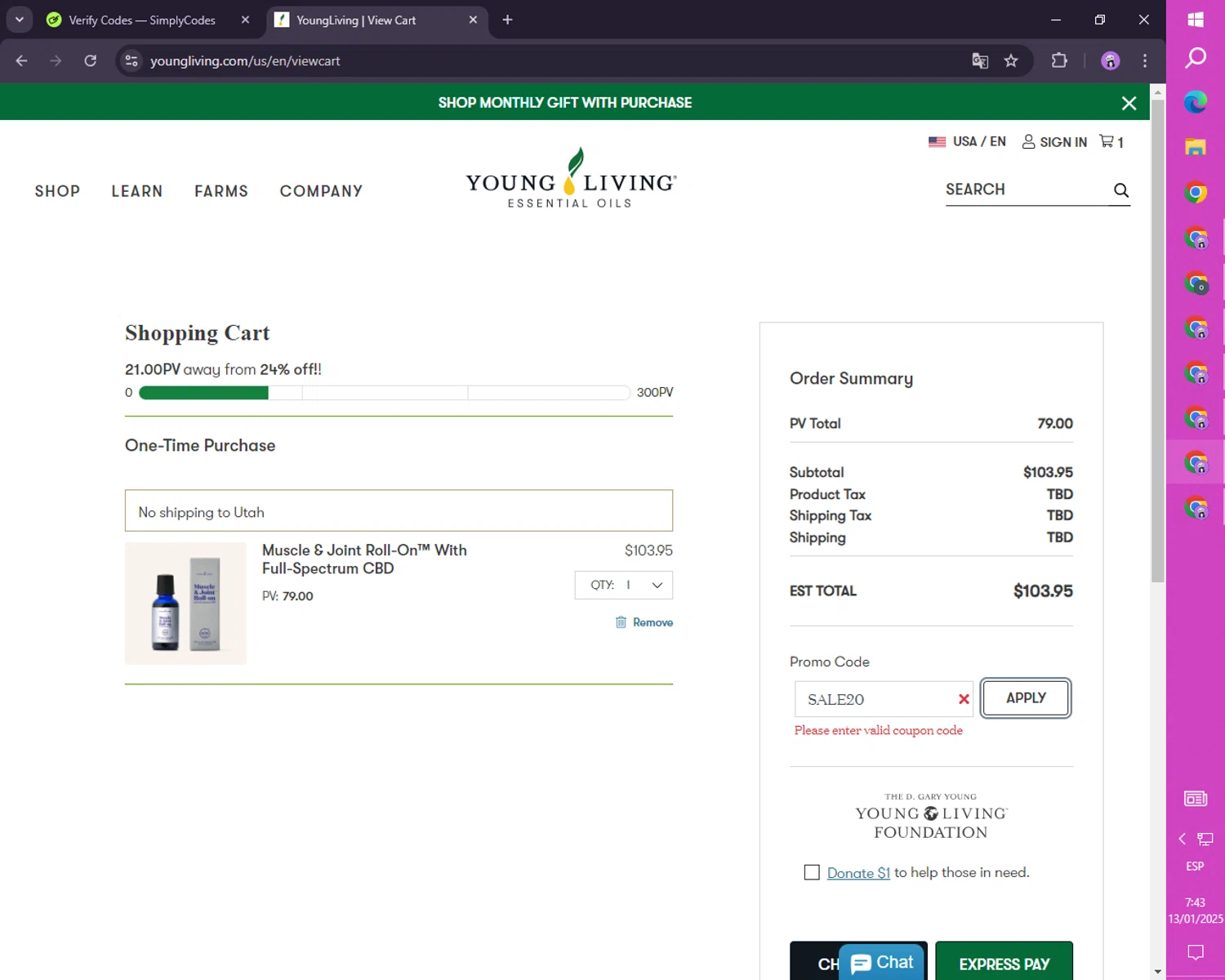The height and width of the screenshot is (980, 1225).
Task: Click the EXPRESS PAY button
Action: 1004,962
